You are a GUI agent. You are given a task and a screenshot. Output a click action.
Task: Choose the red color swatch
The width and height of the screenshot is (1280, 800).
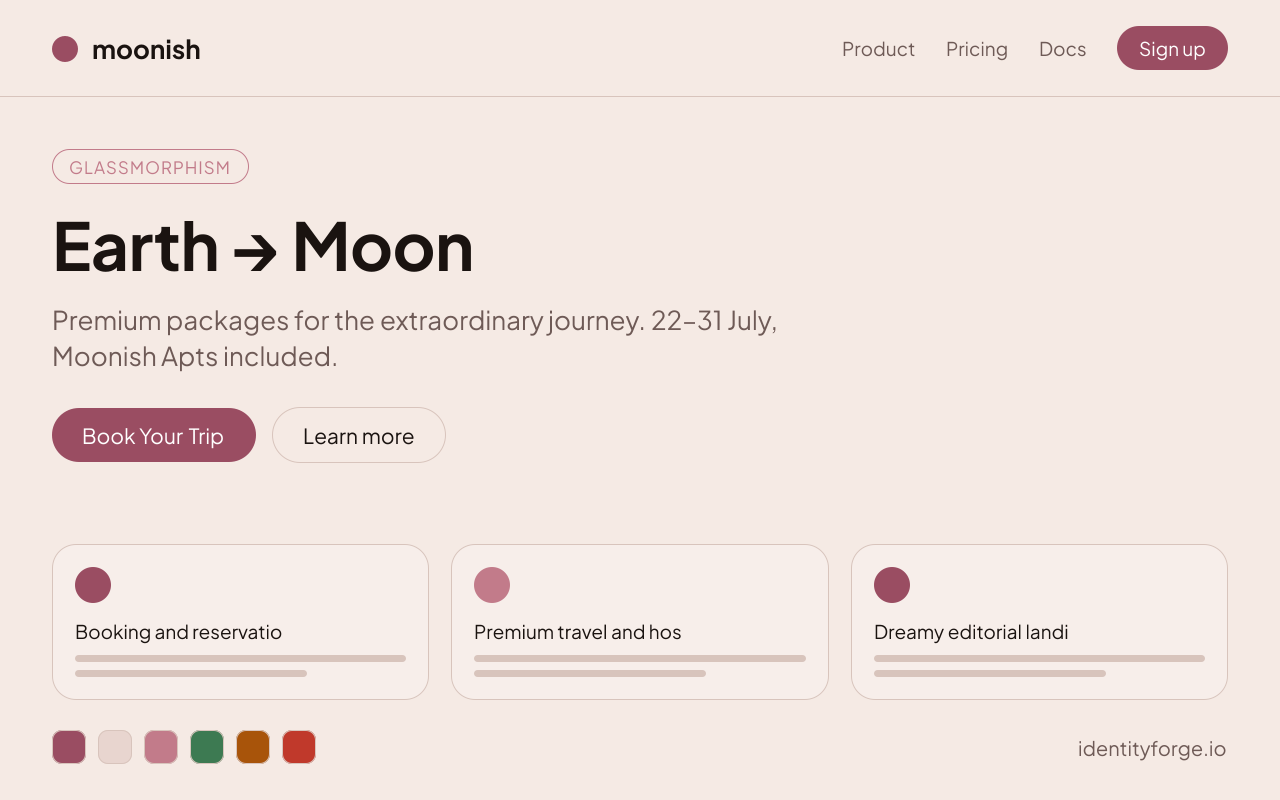pyautogui.click(x=299, y=747)
